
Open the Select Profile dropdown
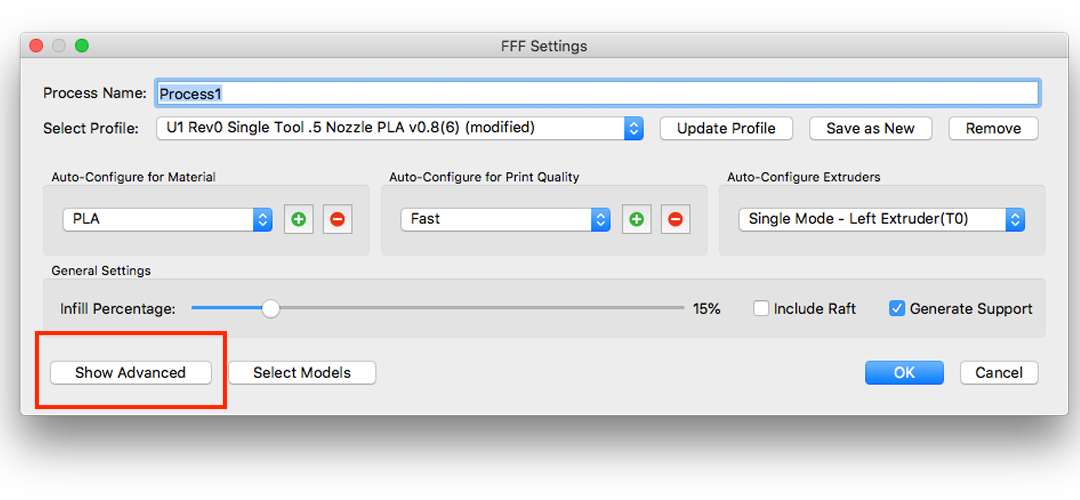pos(399,128)
